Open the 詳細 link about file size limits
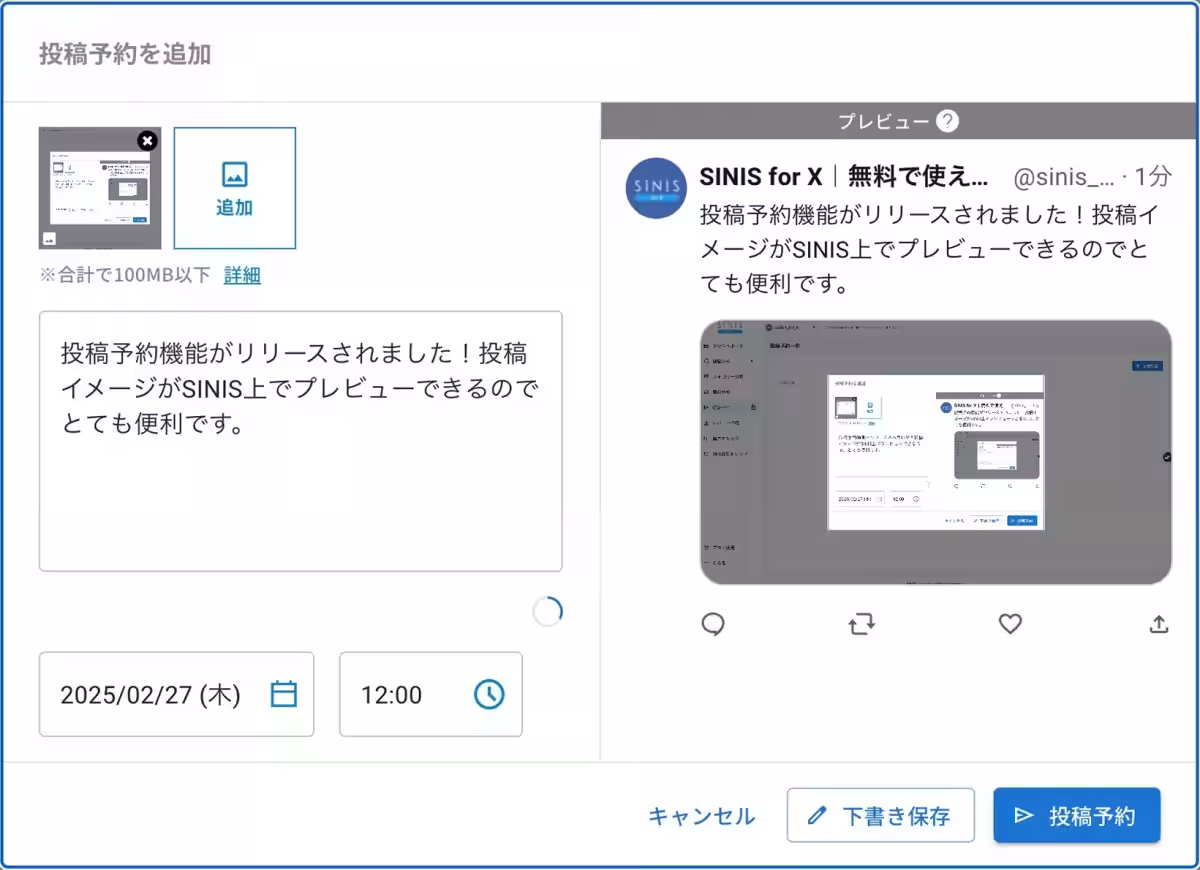1200x870 pixels. pos(241,275)
